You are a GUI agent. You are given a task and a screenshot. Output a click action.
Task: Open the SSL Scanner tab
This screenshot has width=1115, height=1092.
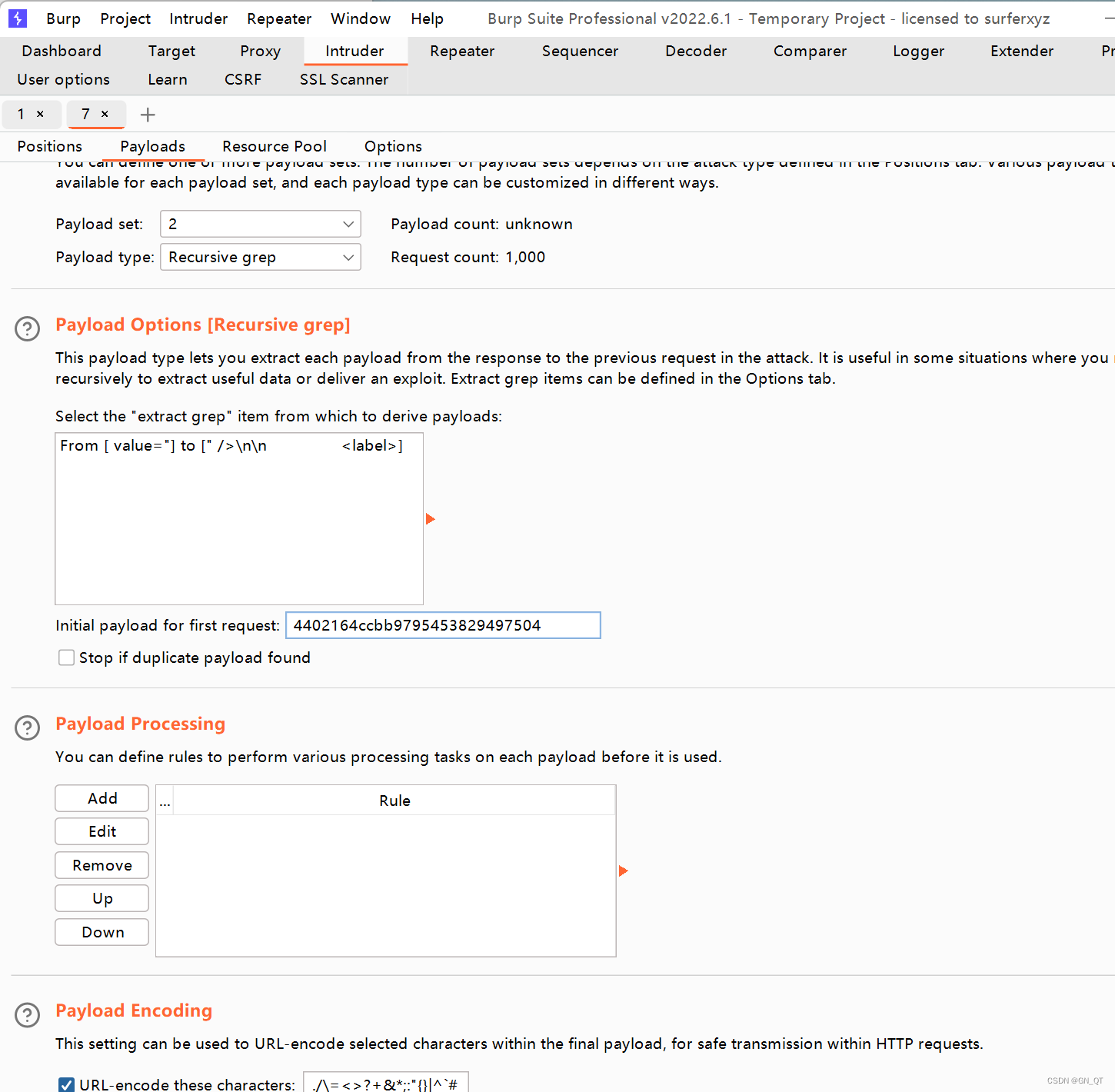[x=344, y=79]
